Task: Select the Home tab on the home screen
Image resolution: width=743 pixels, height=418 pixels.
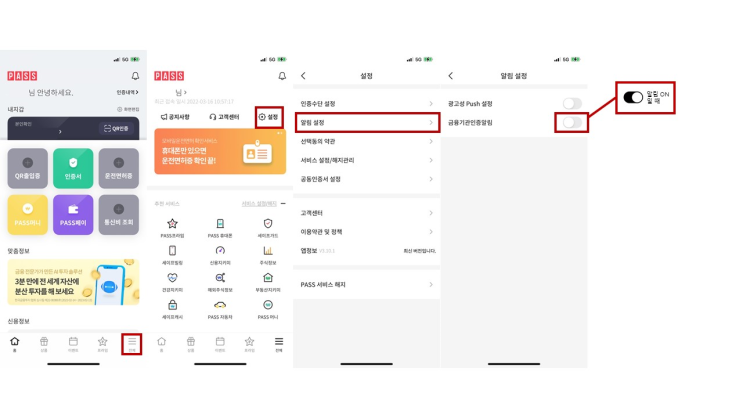Action: pos(15,344)
